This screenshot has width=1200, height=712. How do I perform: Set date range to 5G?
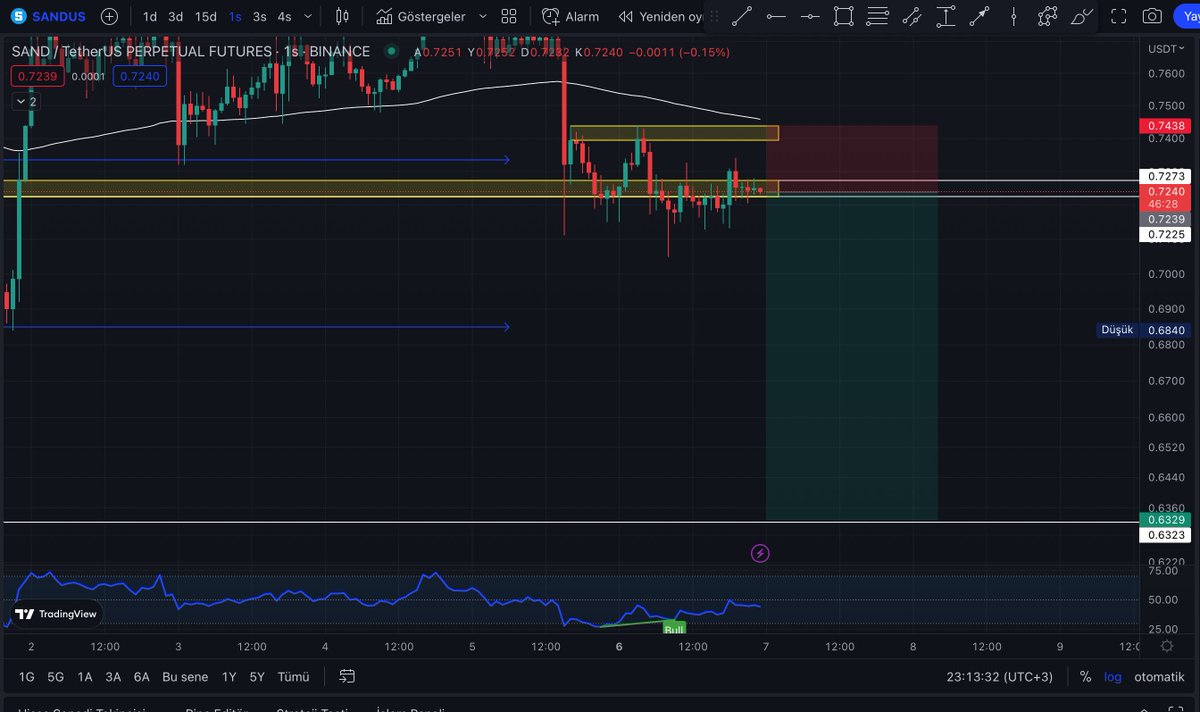(x=55, y=677)
